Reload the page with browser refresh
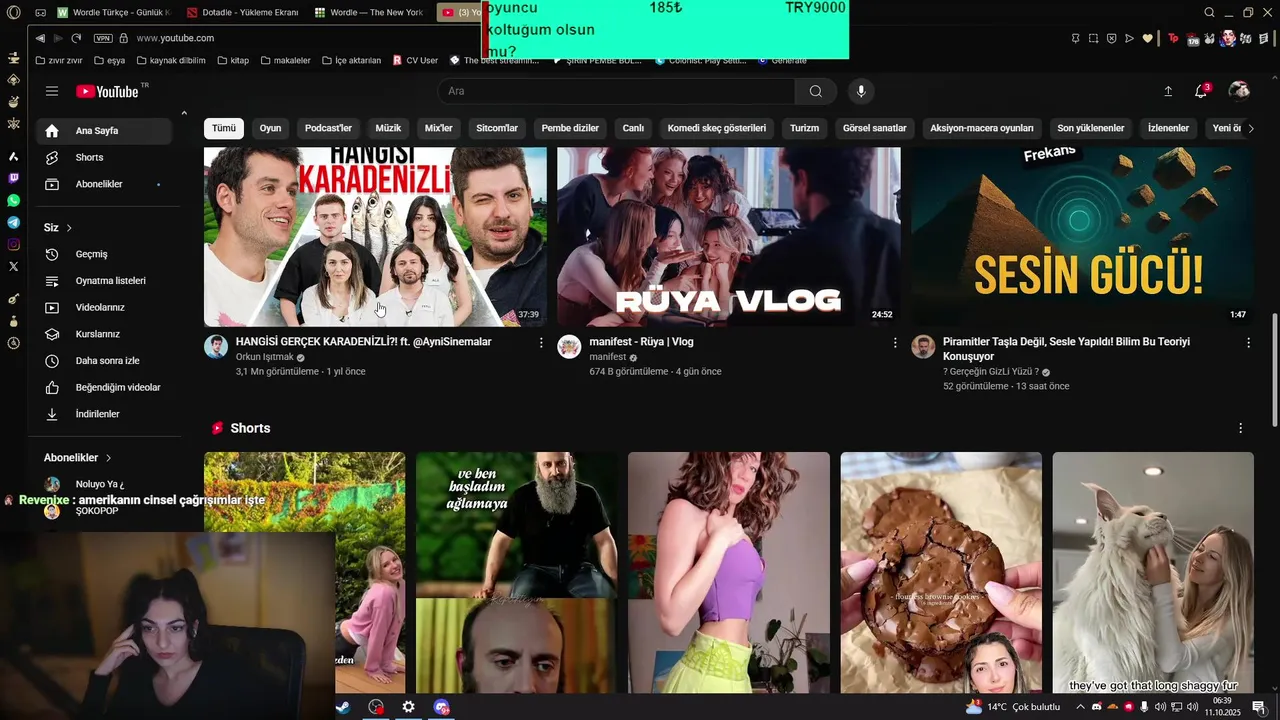This screenshot has width=1280, height=720. click(x=76, y=38)
